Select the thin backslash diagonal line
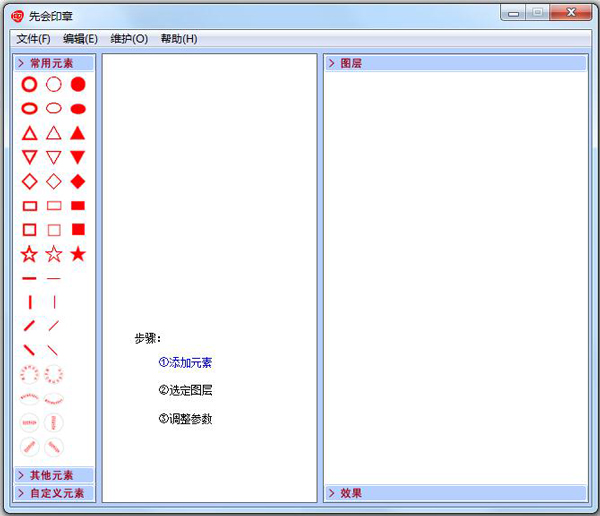This screenshot has height=516, width=600. (52, 350)
